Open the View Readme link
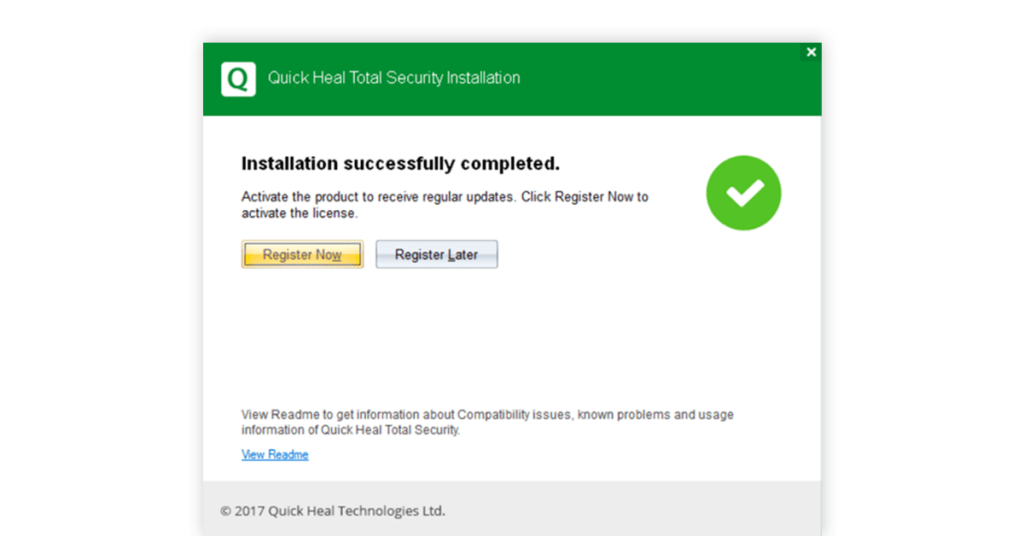Image resolution: width=1024 pixels, height=536 pixels. point(275,454)
